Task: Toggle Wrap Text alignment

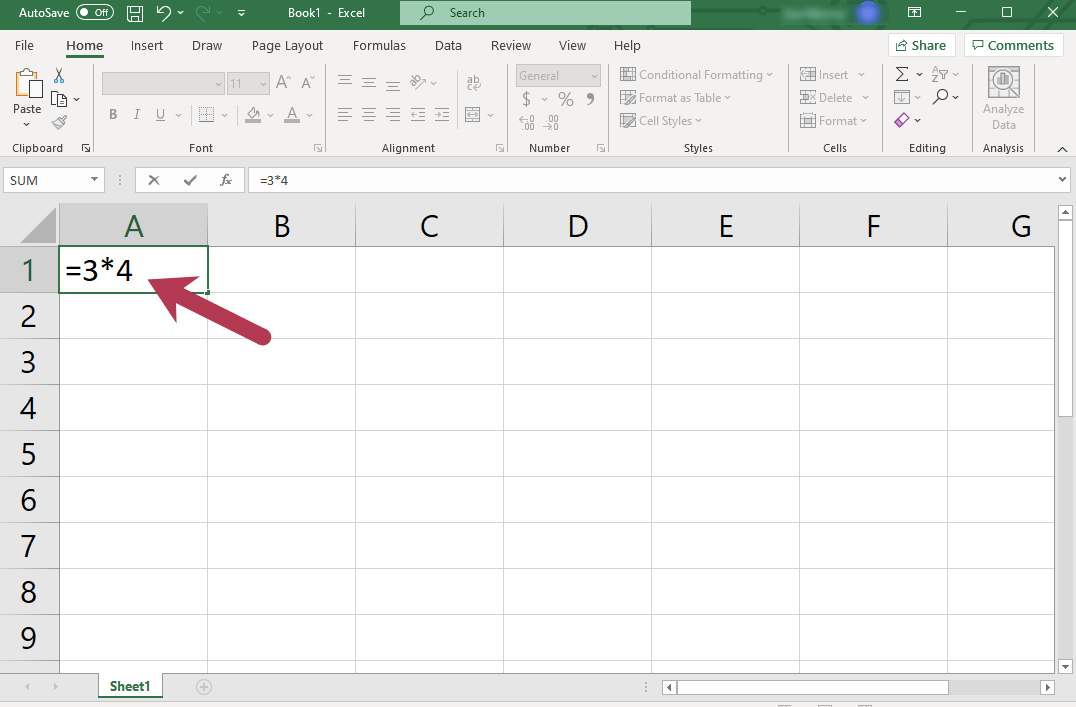Action: click(474, 85)
